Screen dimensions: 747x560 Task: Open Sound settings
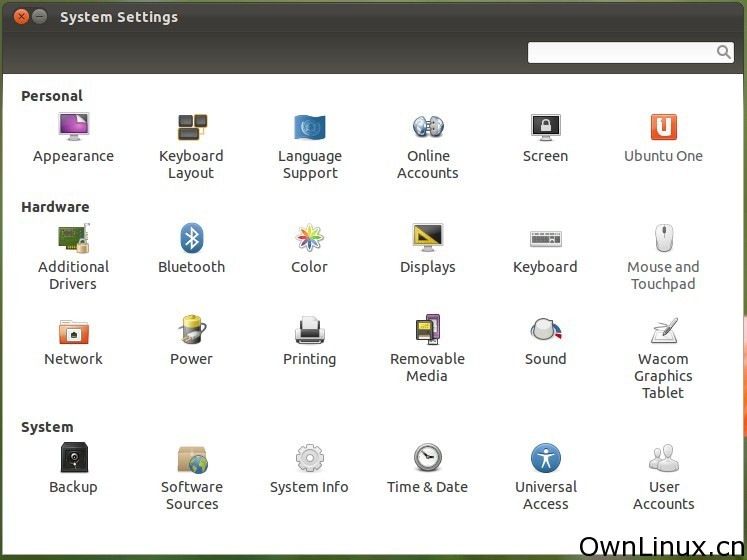(x=545, y=331)
